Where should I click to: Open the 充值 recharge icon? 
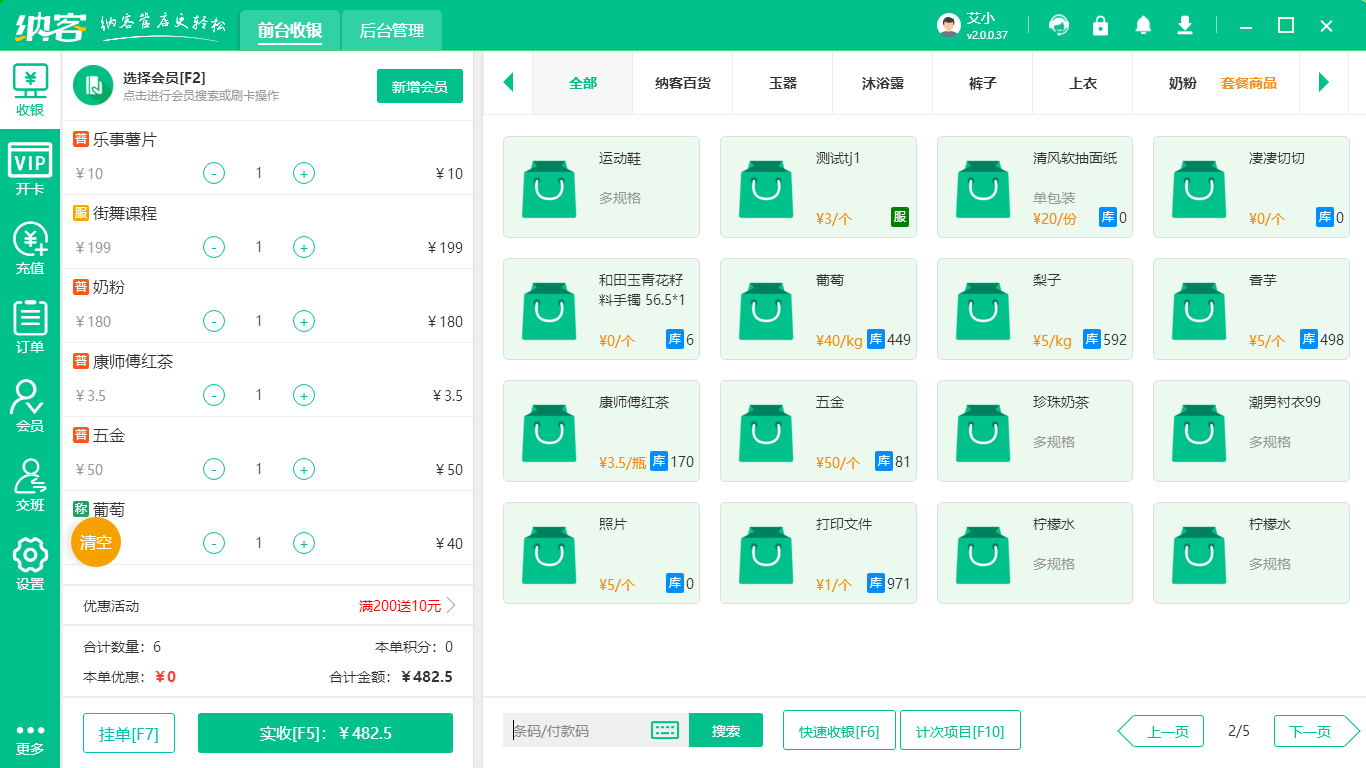(x=30, y=249)
